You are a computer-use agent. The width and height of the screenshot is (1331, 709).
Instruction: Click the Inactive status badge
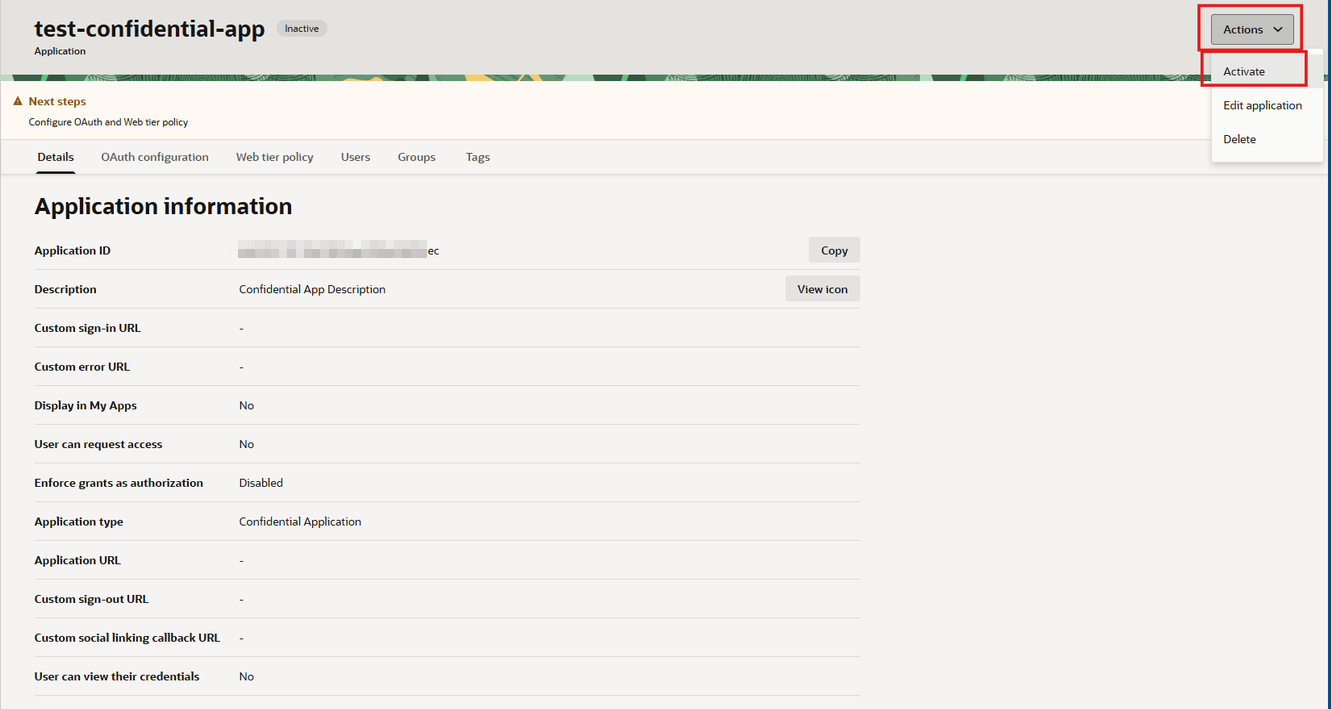pyautogui.click(x=302, y=28)
